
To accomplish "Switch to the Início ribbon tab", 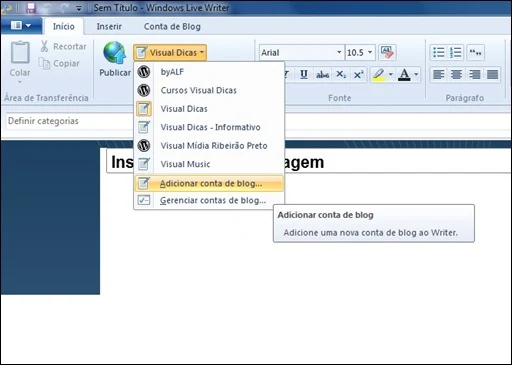I will (x=63, y=26).
